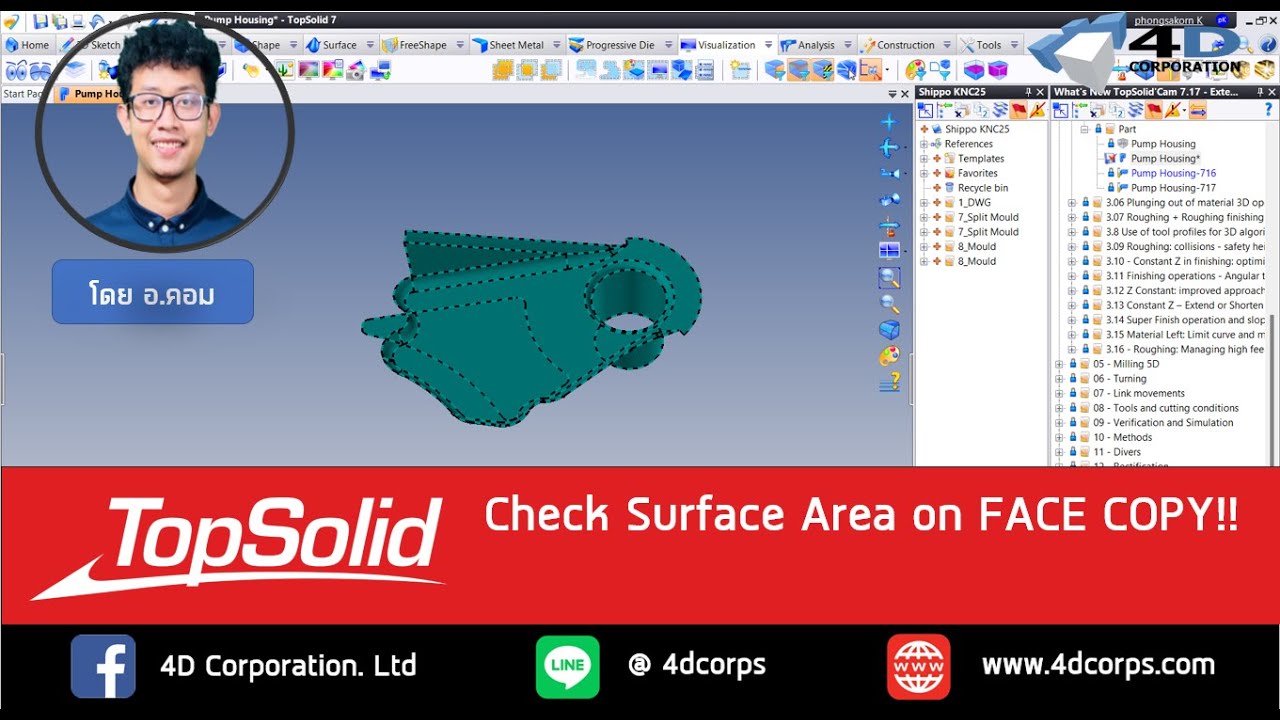Expand the References node in Shippo KNC25 tree
This screenshot has height=720, width=1280.
point(924,144)
